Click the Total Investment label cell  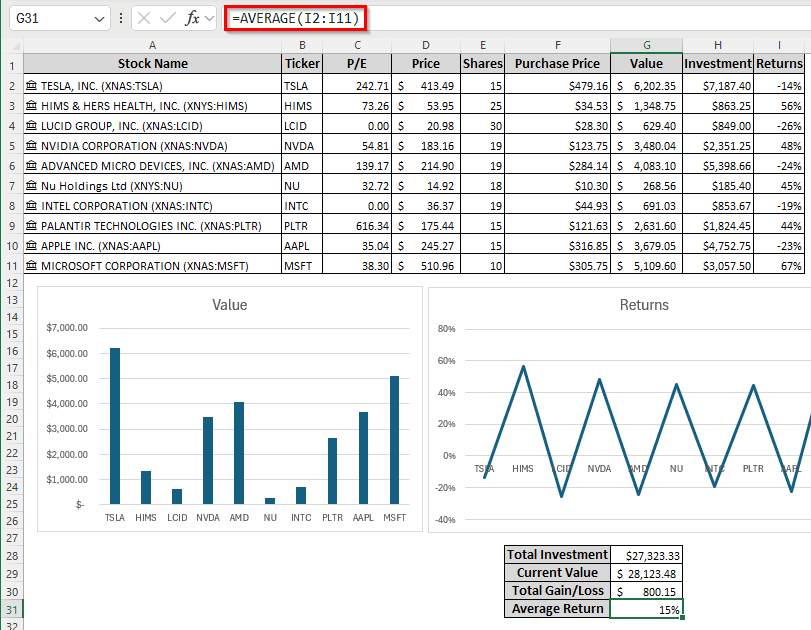point(557,554)
